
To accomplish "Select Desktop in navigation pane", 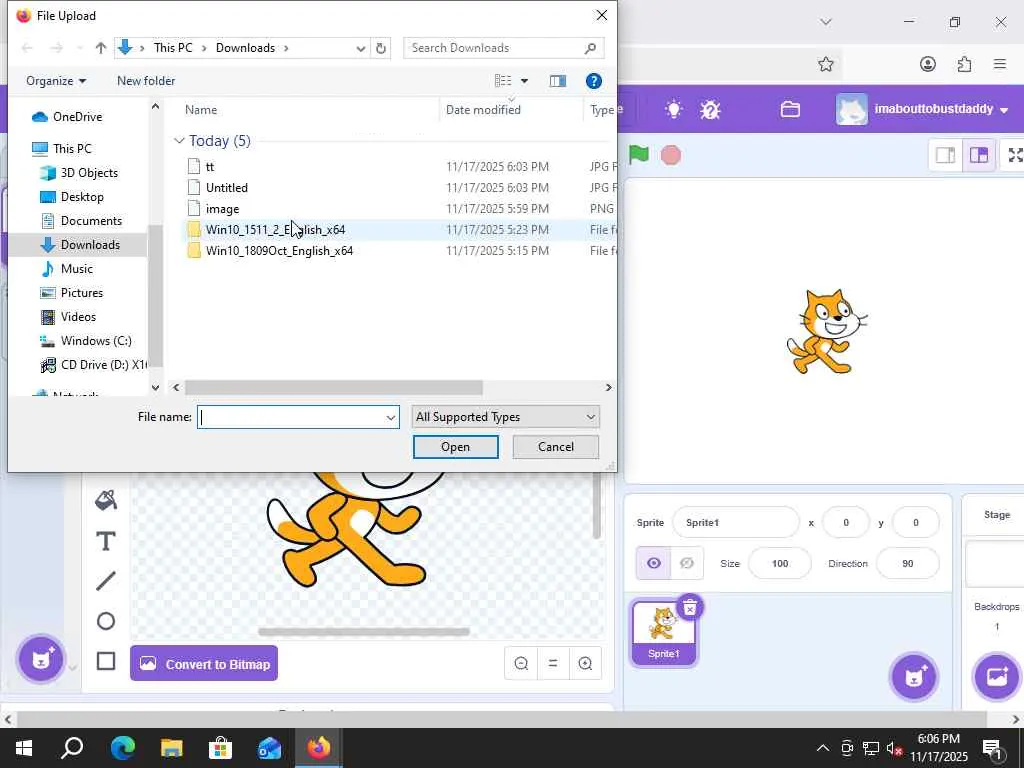I will [82, 197].
